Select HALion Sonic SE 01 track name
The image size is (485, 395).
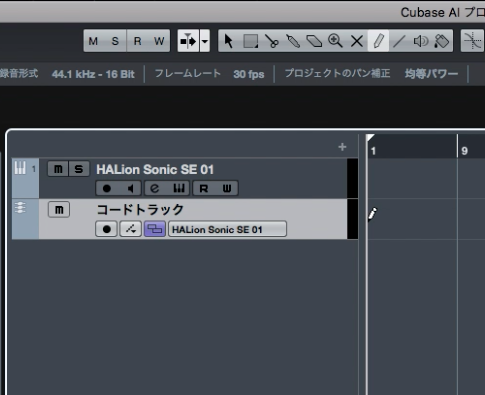pos(155,169)
